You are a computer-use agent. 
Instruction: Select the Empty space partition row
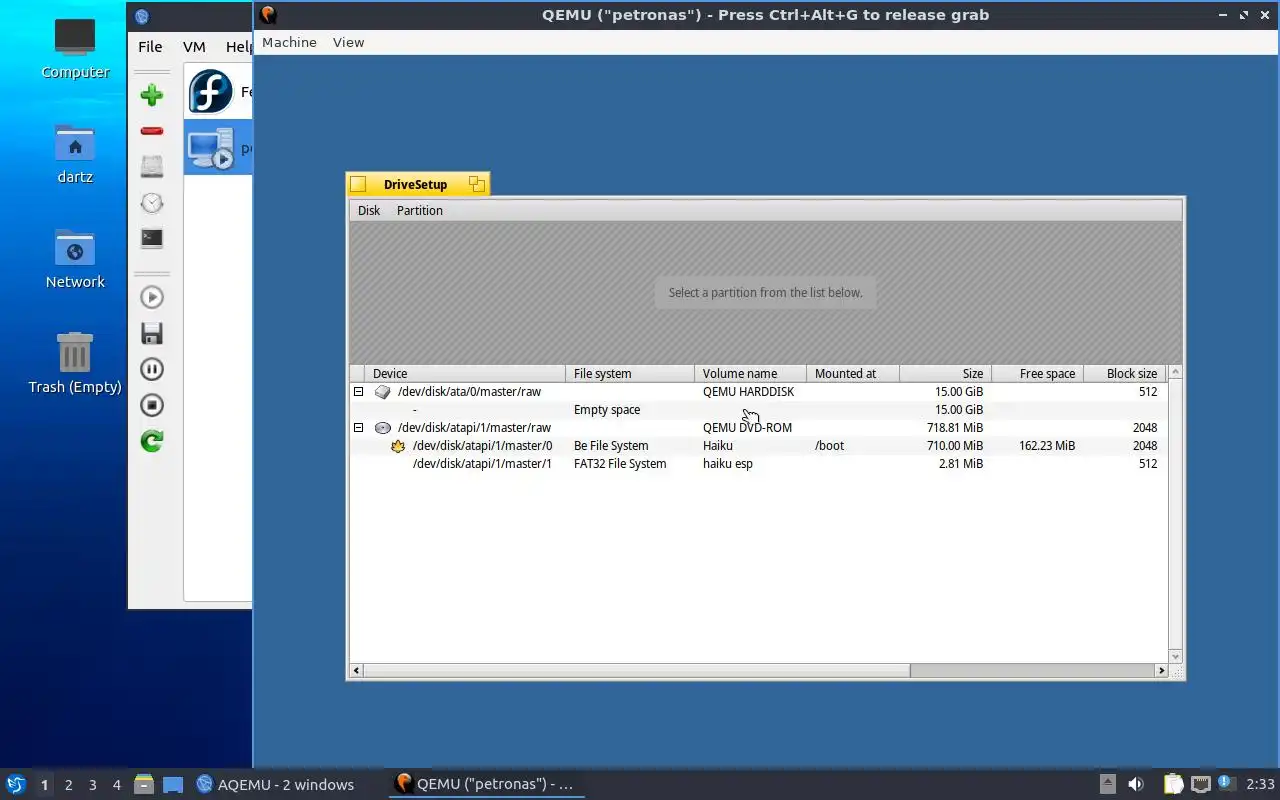coord(758,409)
